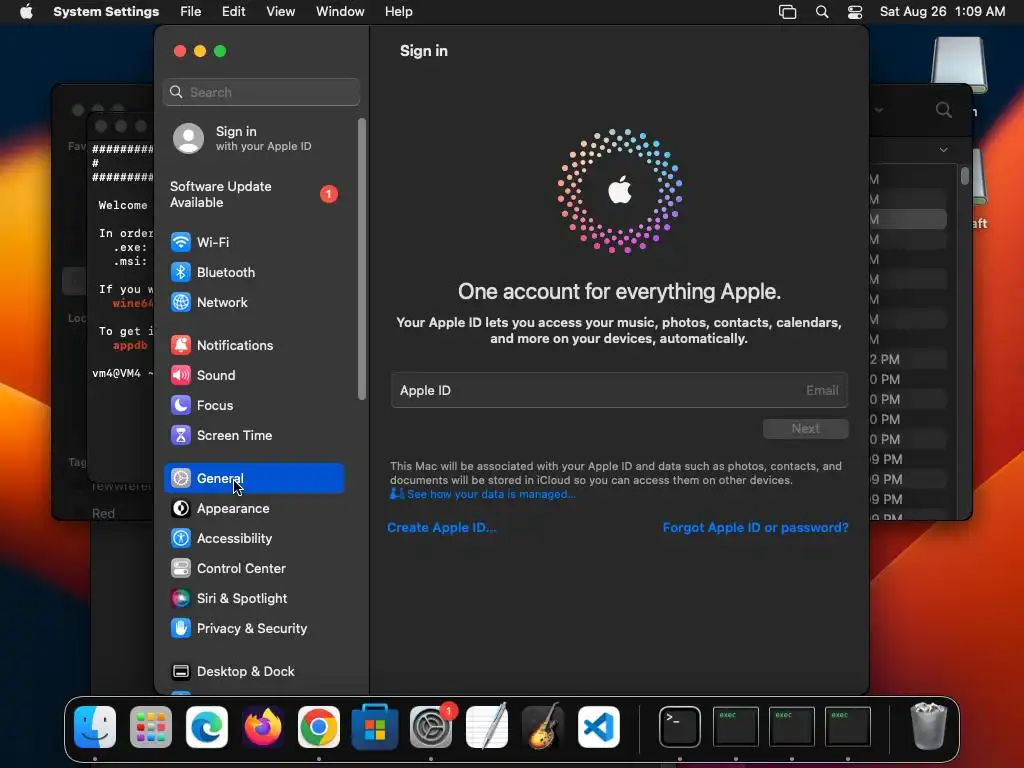Open Spotlight search in menu bar
The image size is (1024, 768).
[x=822, y=12]
